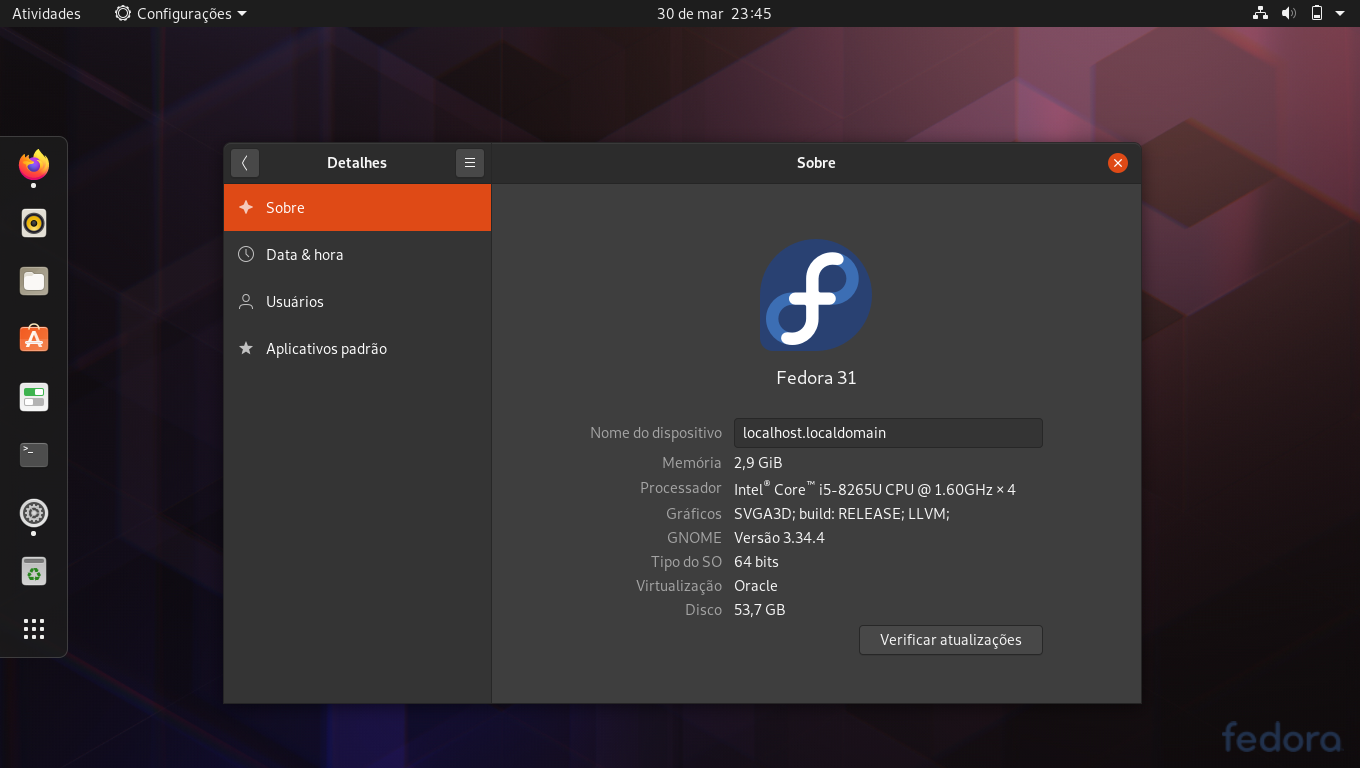Open the Files manager from the dock
This screenshot has width=1360, height=768.
[x=34, y=281]
